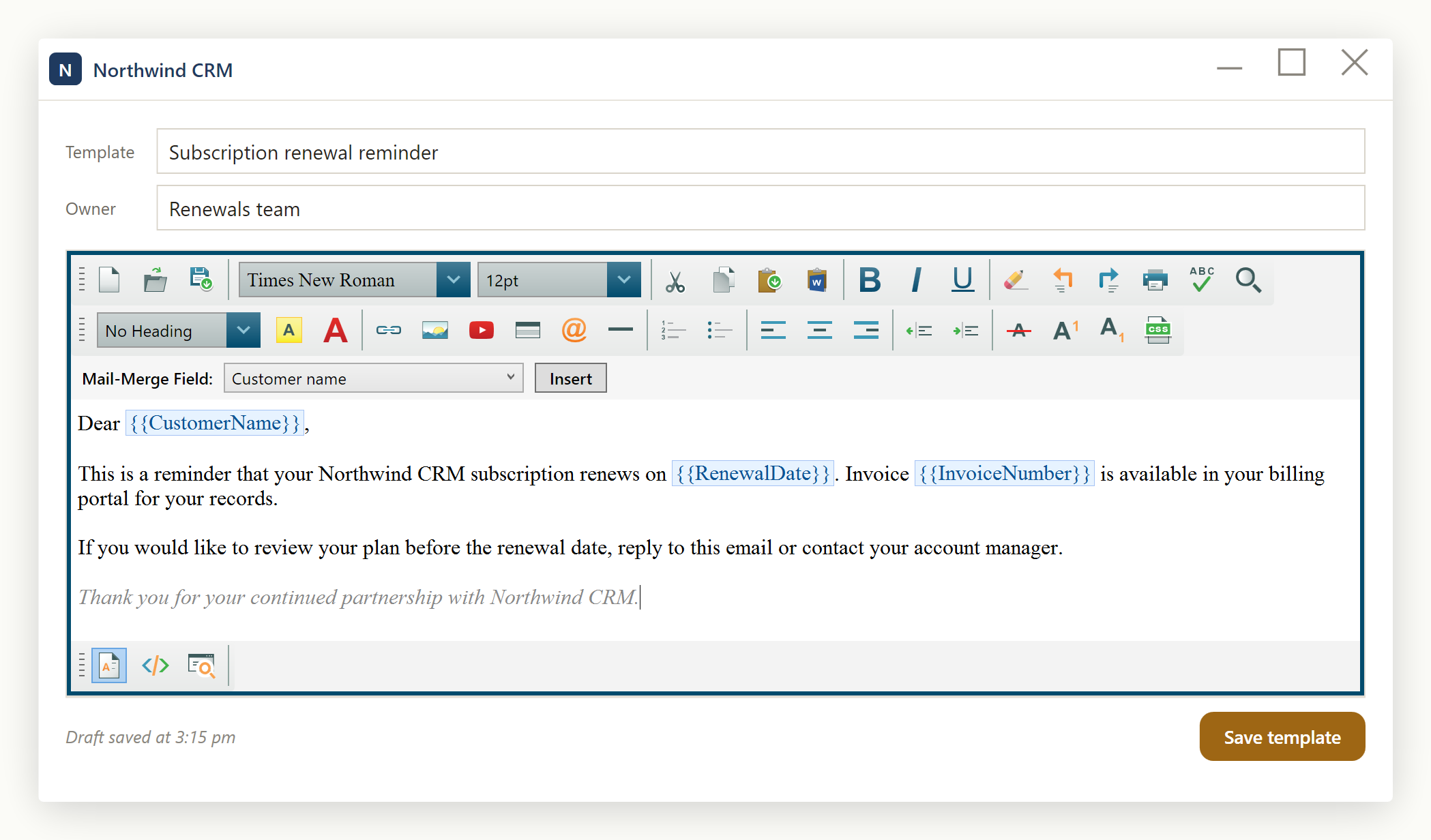Screen dimensions: 1431x840
Task: Pick the yellow highlight color
Action: coord(289,331)
